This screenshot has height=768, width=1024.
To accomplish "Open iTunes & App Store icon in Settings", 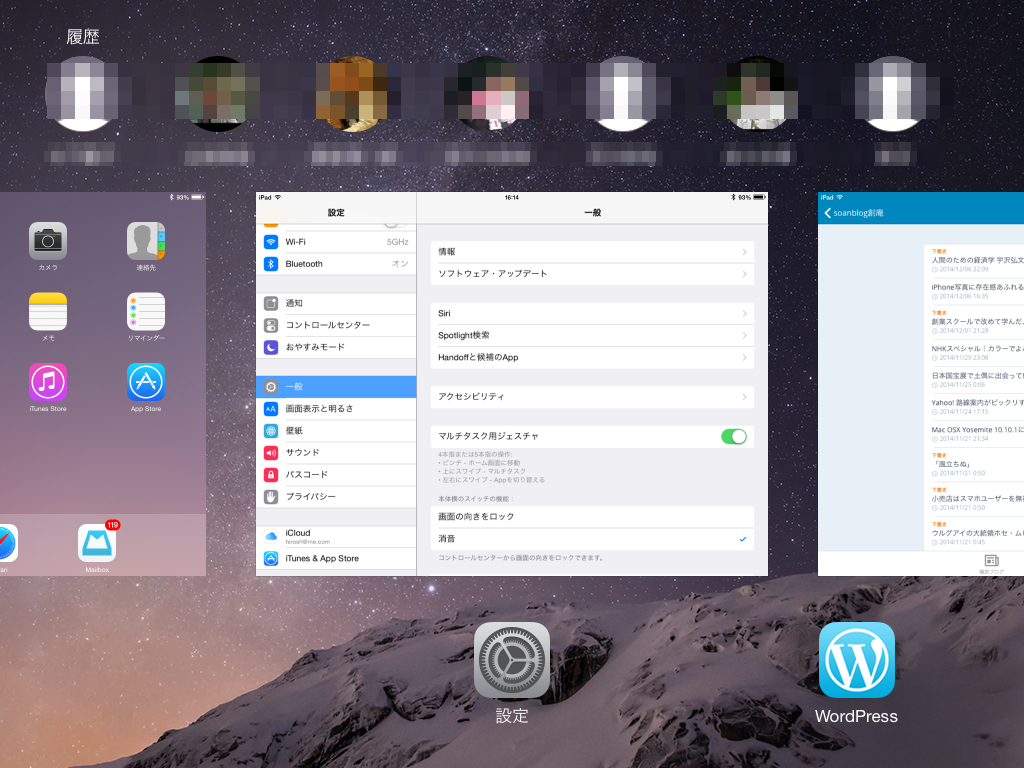I will [271, 558].
